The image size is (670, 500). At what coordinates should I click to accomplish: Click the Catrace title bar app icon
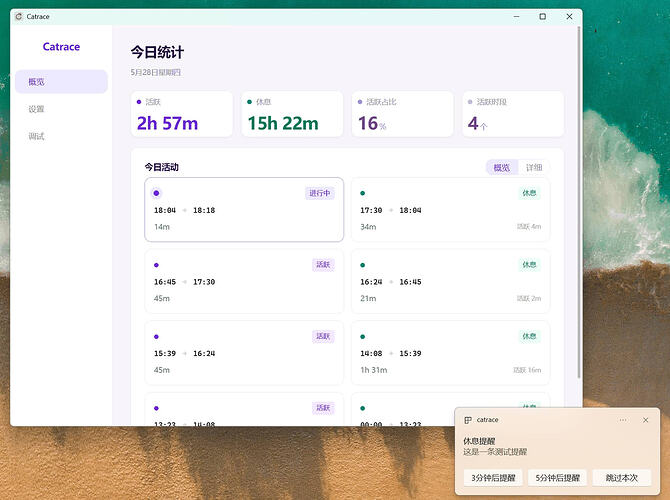(18, 17)
